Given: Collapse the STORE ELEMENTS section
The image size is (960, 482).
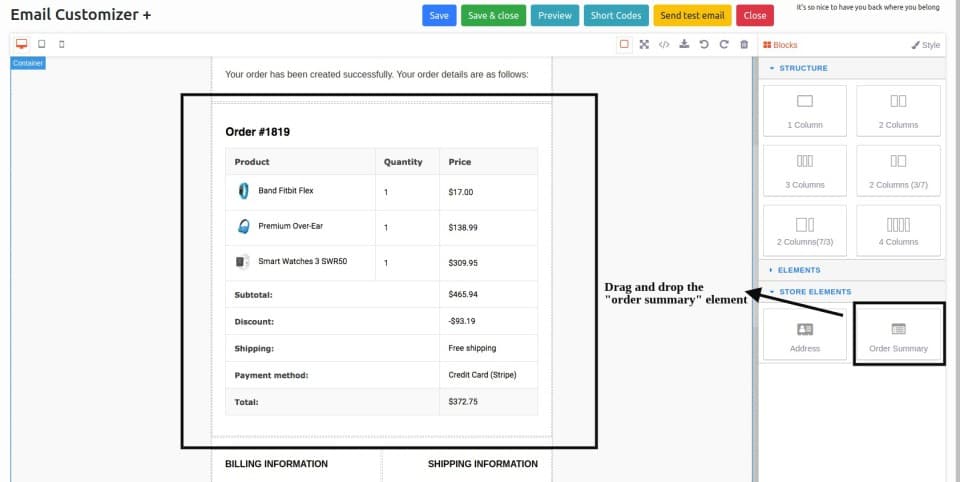Looking at the screenshot, I should click(852, 292).
